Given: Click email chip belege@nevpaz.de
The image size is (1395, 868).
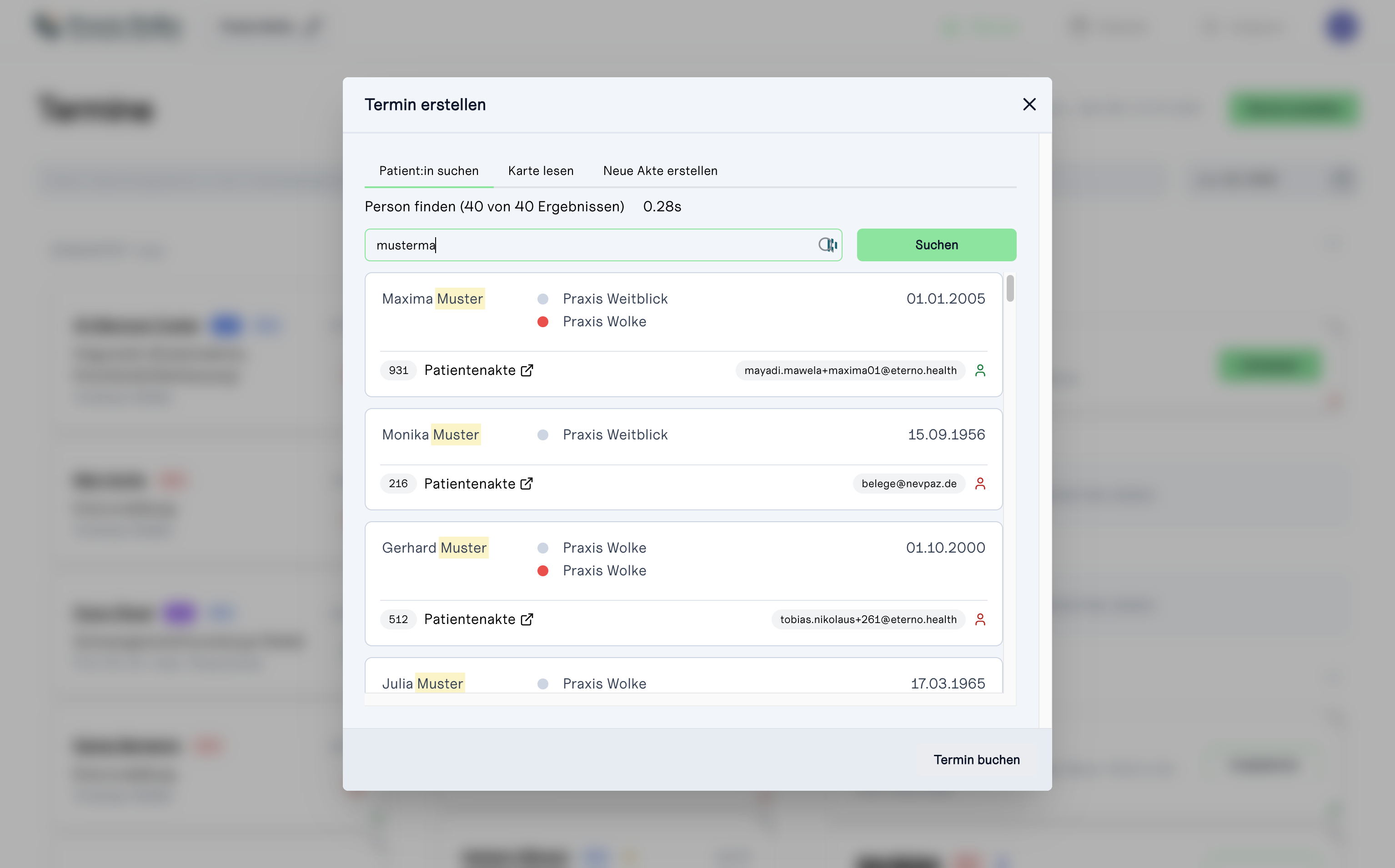Looking at the screenshot, I should (909, 484).
